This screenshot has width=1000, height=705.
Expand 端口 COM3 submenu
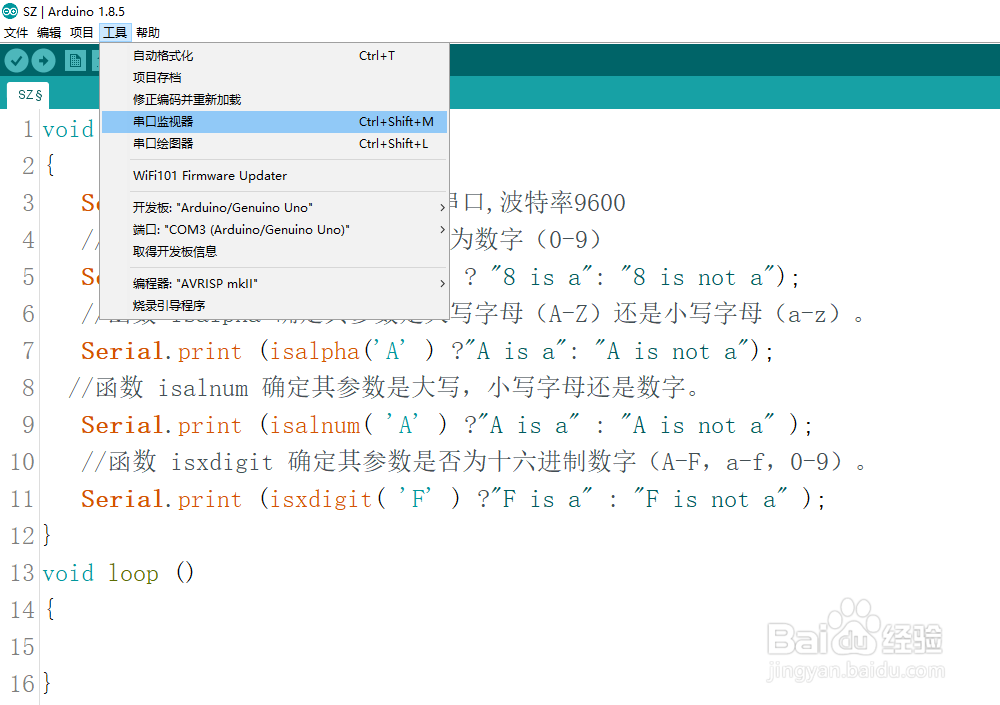(274, 229)
